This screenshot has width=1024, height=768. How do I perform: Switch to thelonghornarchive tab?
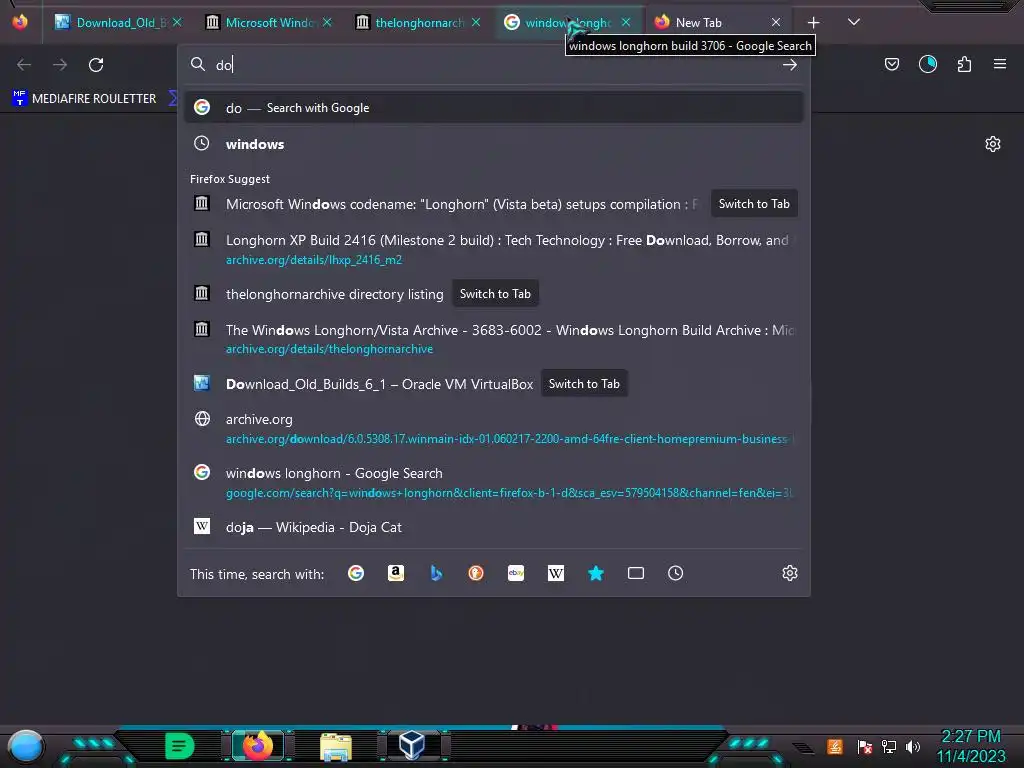(419, 22)
